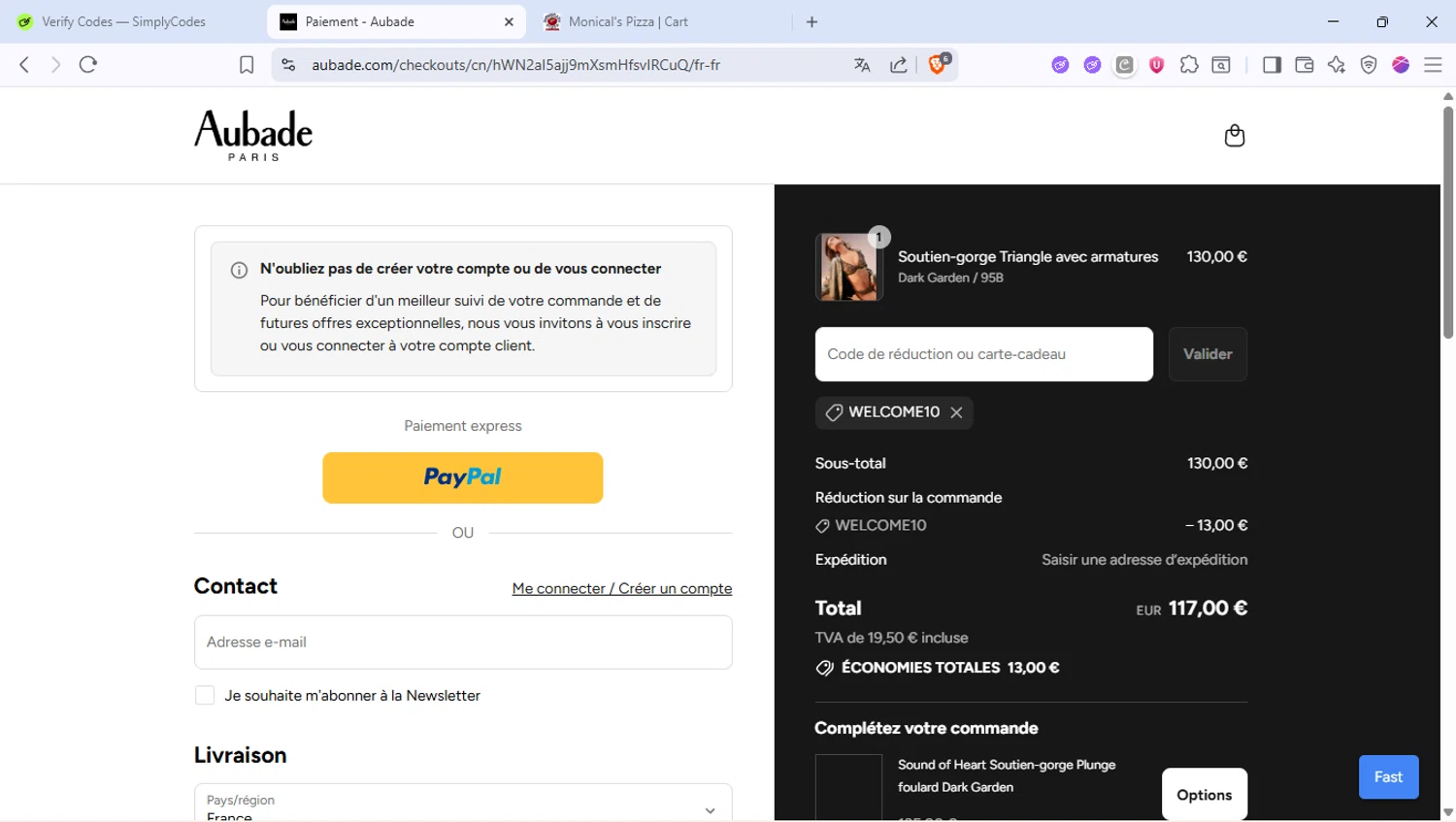
Task: Click the scrollbar down arrow
Action: coord(1447,812)
